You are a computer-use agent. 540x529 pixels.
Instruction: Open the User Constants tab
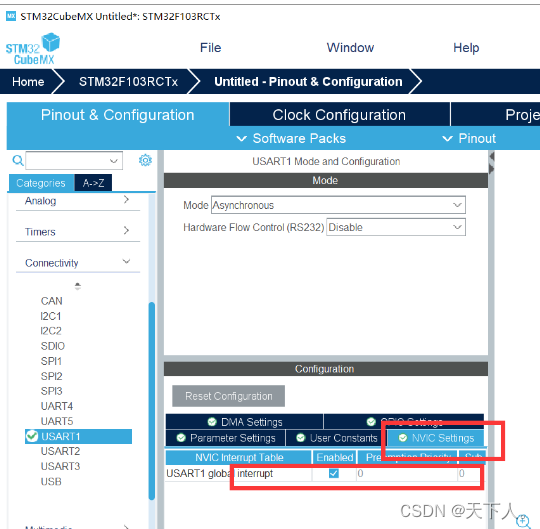336,438
